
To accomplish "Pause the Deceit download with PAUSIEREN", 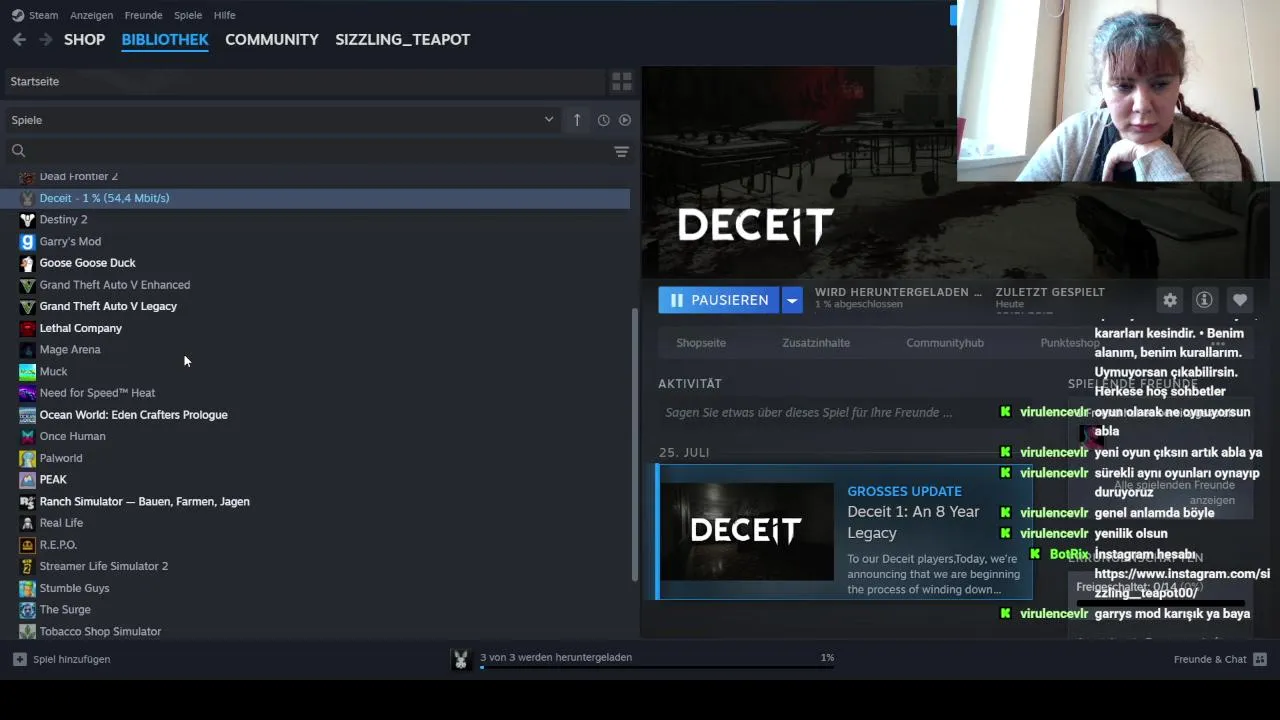I will click(719, 300).
